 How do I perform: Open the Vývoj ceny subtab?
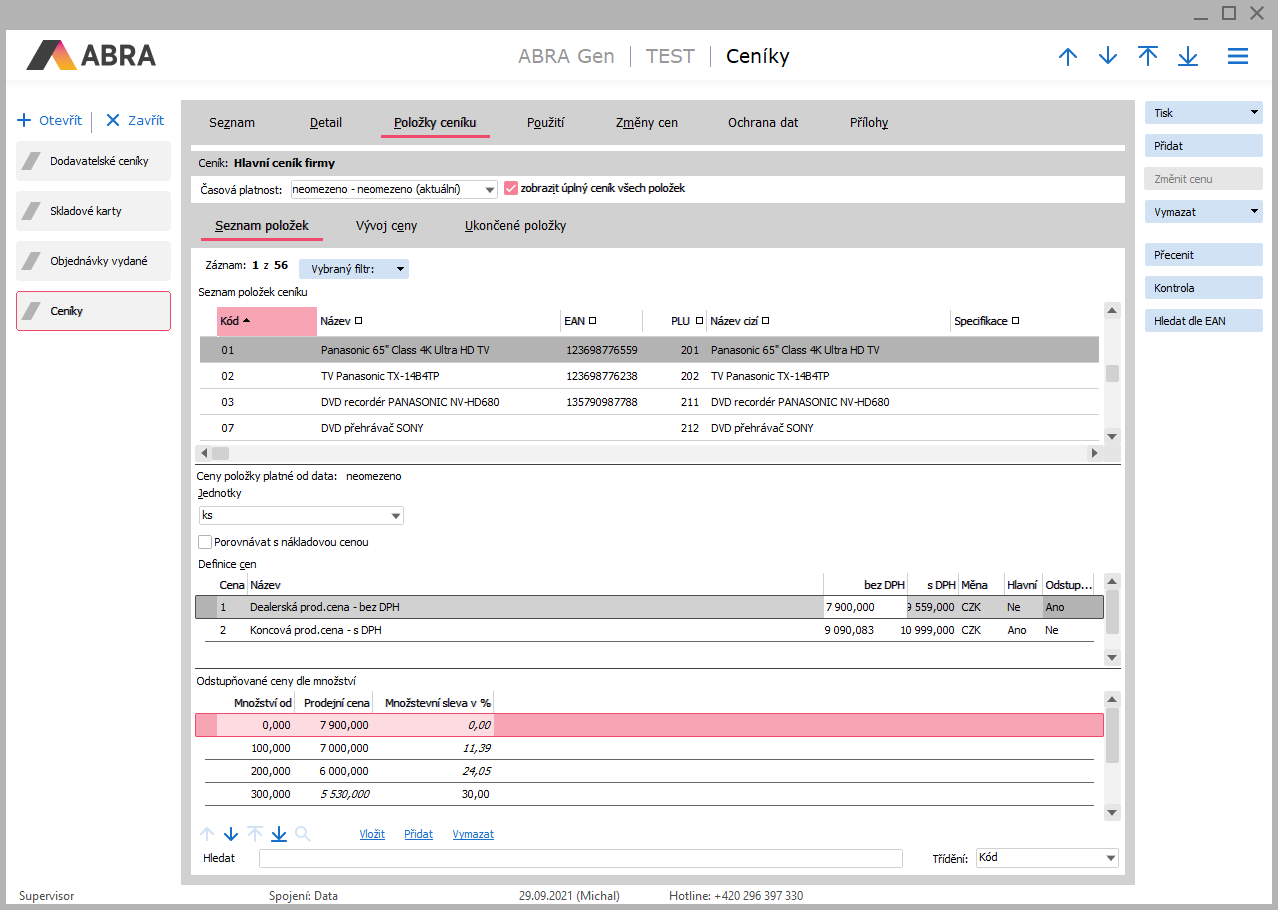coord(386,226)
